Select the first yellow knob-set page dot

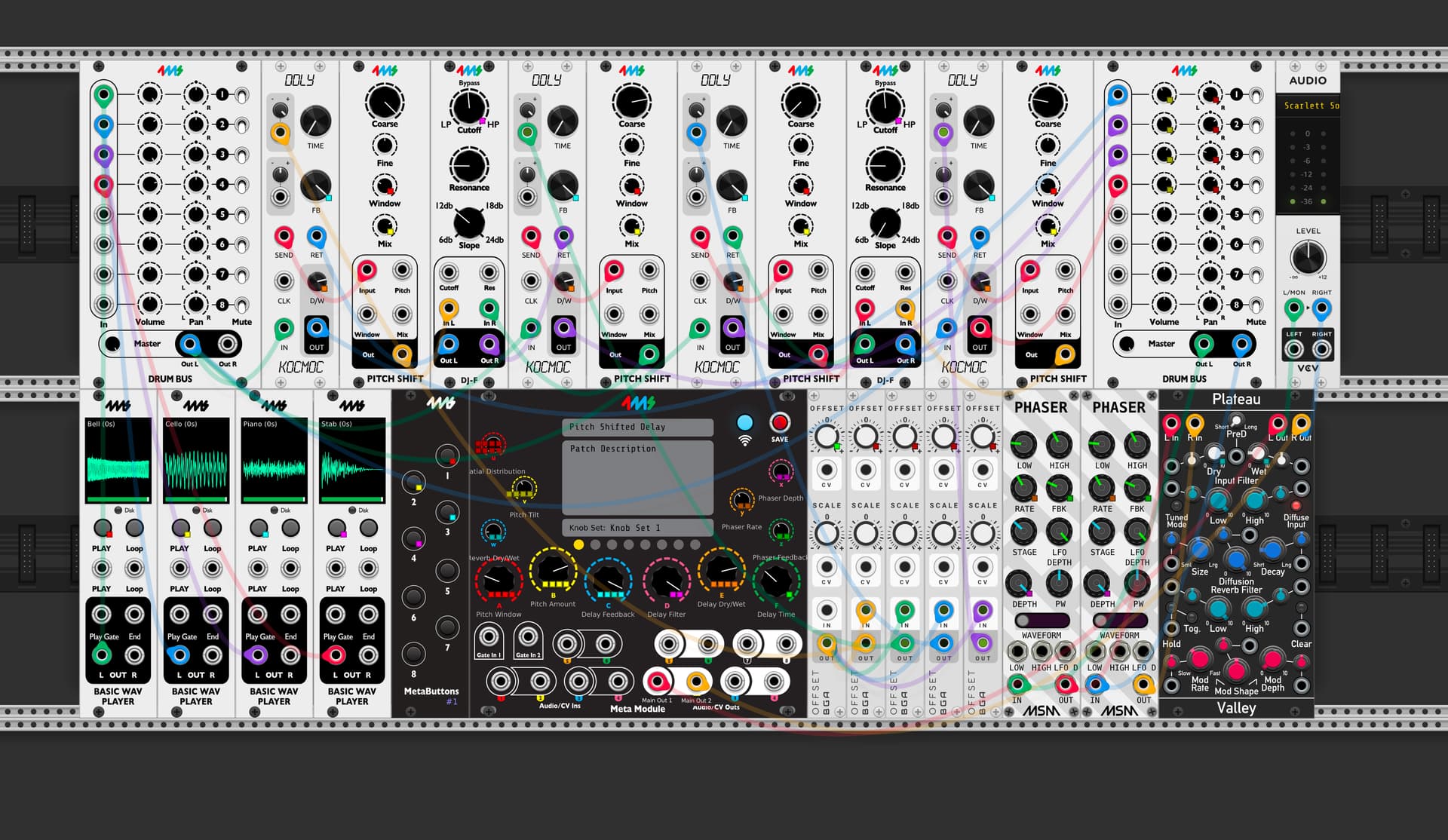(x=578, y=544)
